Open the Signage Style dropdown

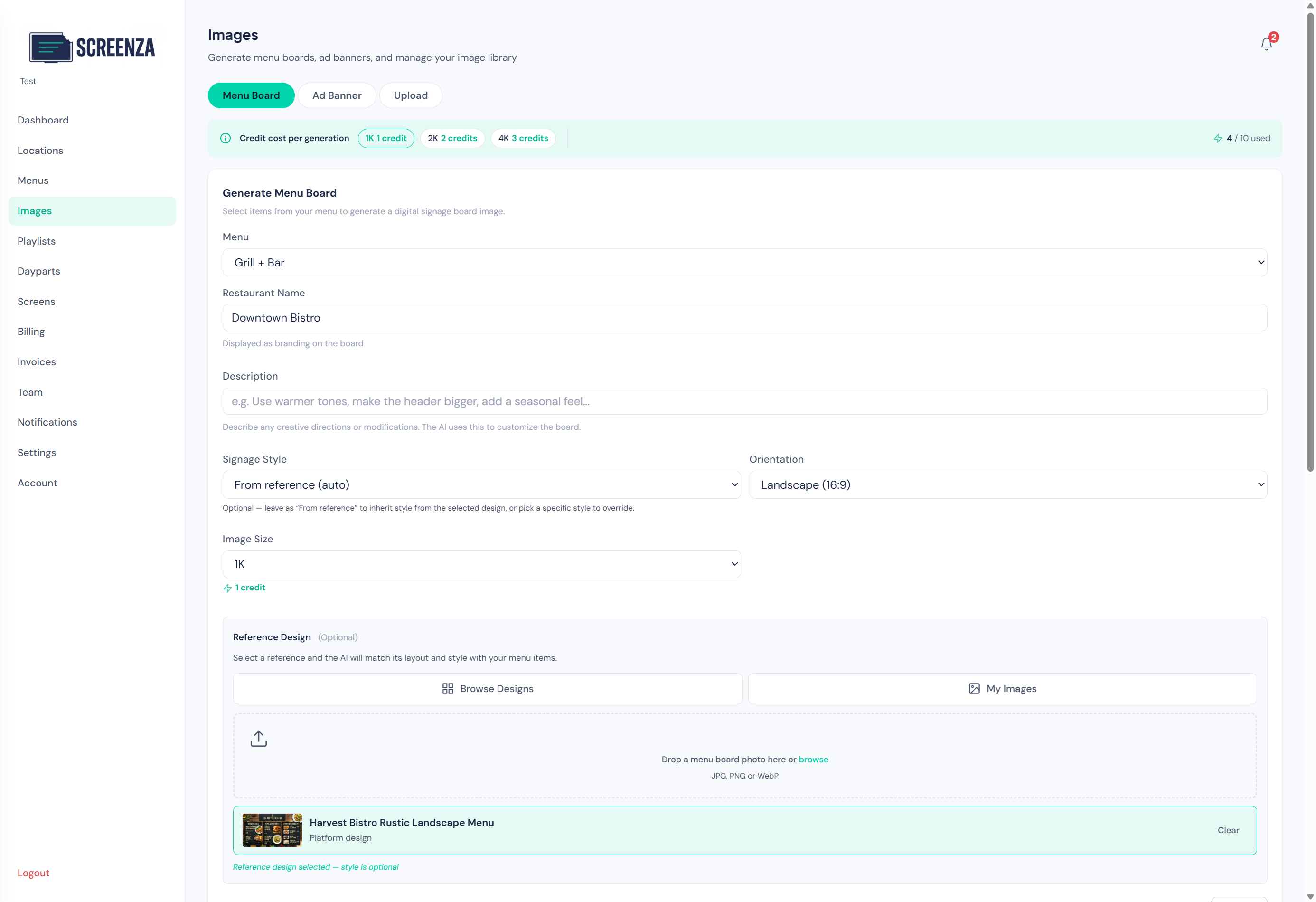click(481, 484)
